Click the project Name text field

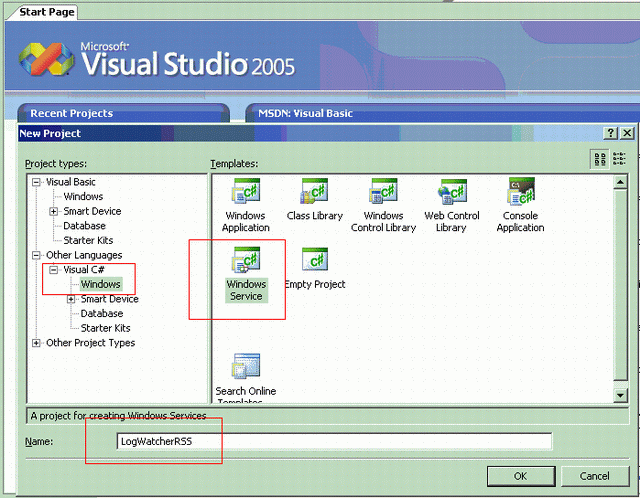pos(330,441)
